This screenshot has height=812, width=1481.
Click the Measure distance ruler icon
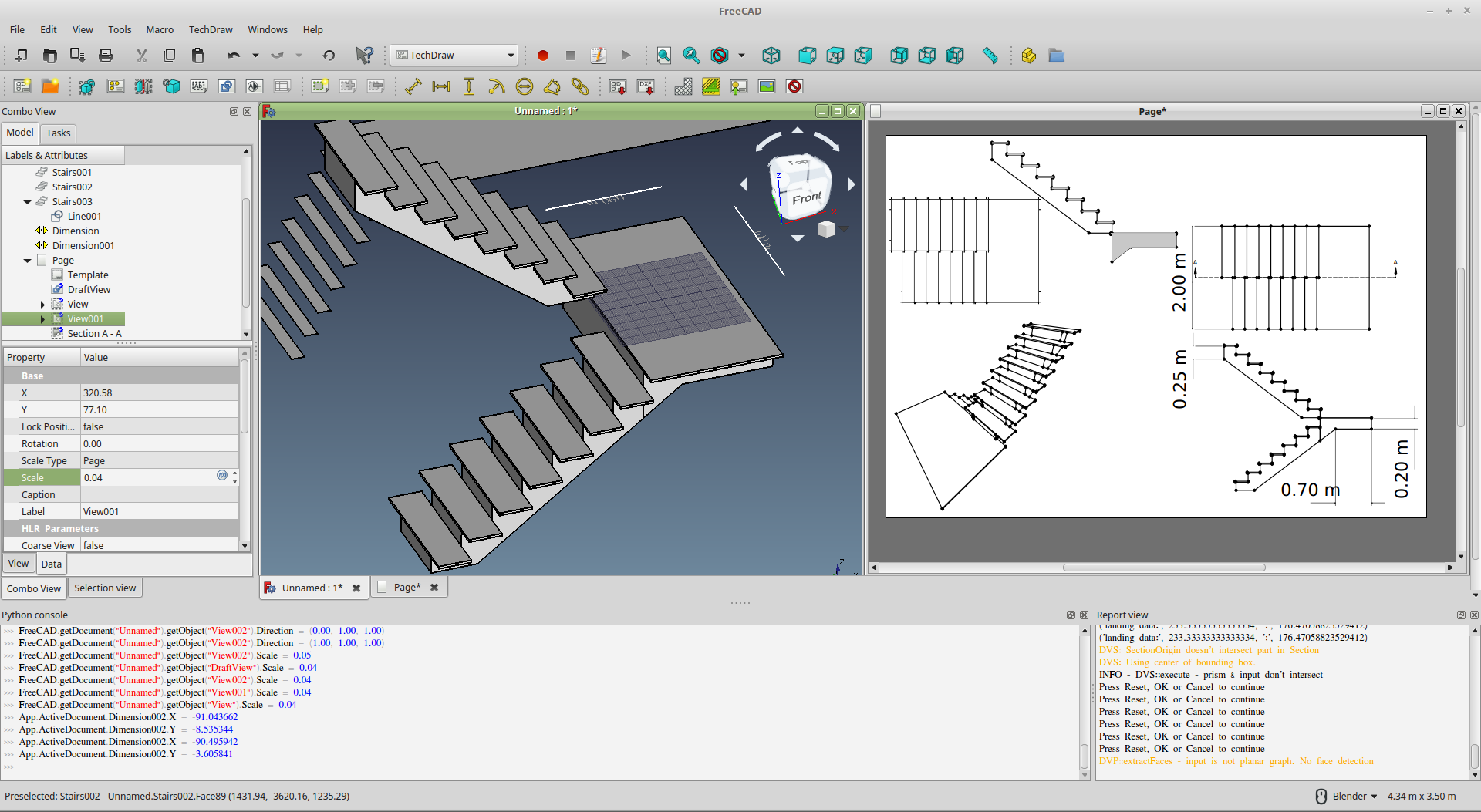(990, 56)
